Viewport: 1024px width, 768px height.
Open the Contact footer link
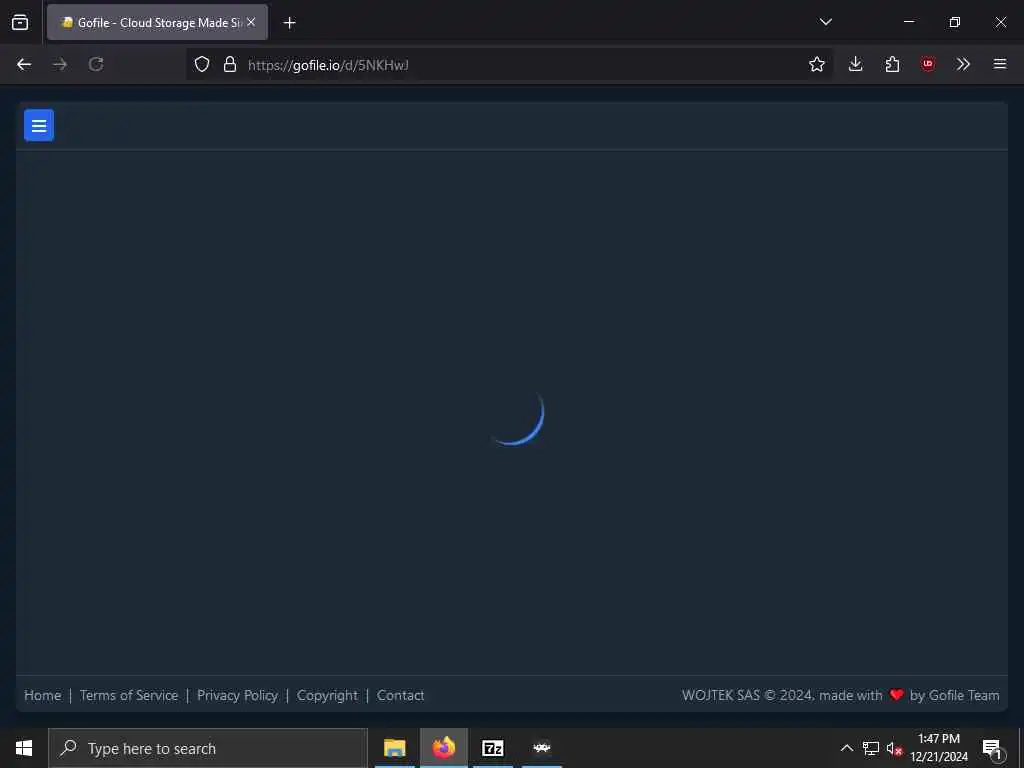pyautogui.click(x=400, y=696)
